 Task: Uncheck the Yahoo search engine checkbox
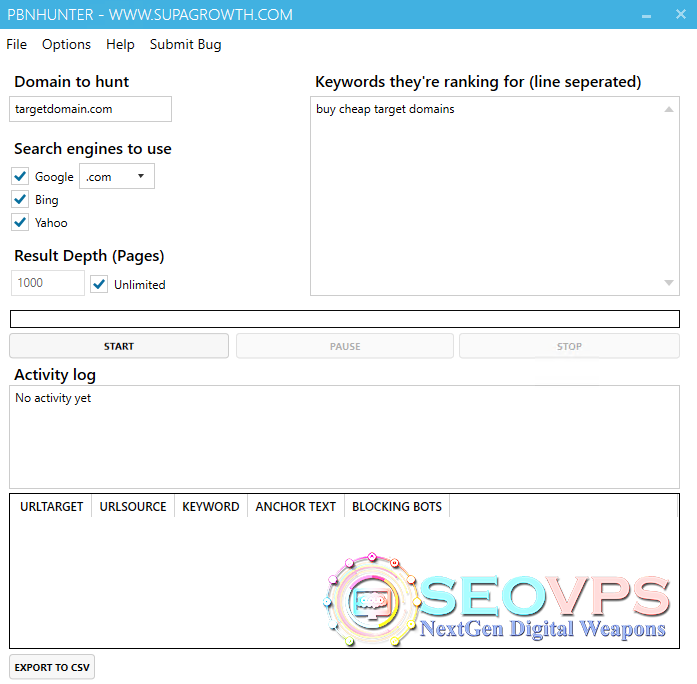point(20,222)
